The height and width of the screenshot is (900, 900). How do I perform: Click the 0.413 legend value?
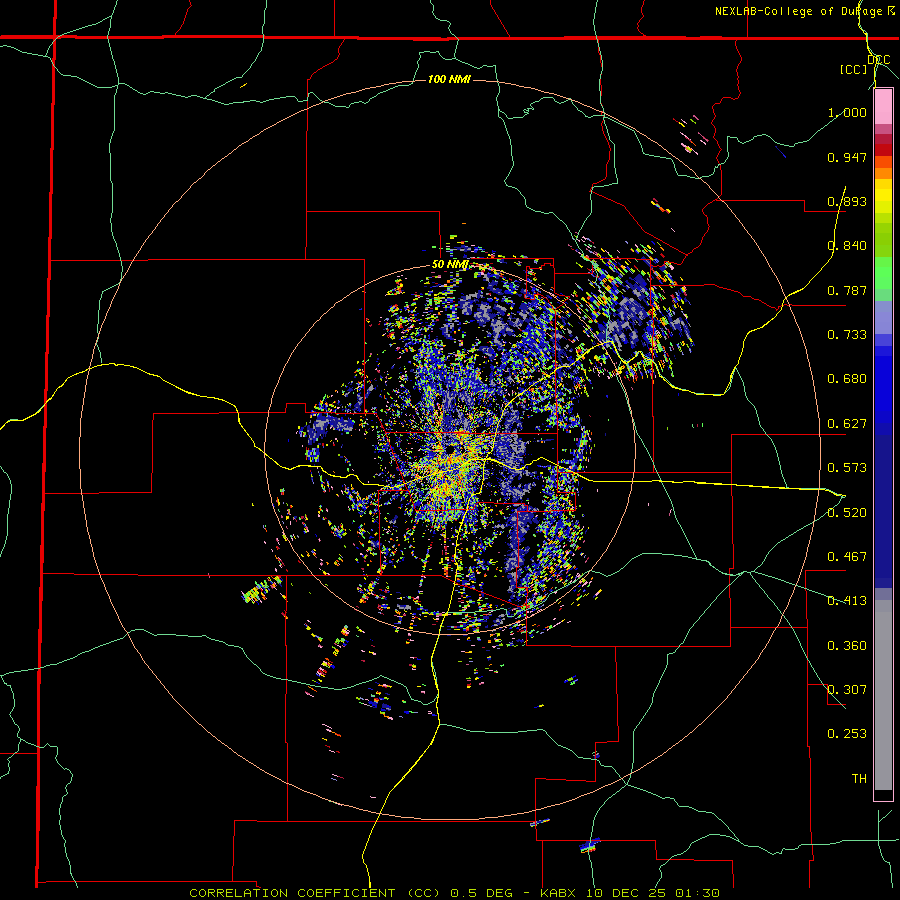click(847, 601)
